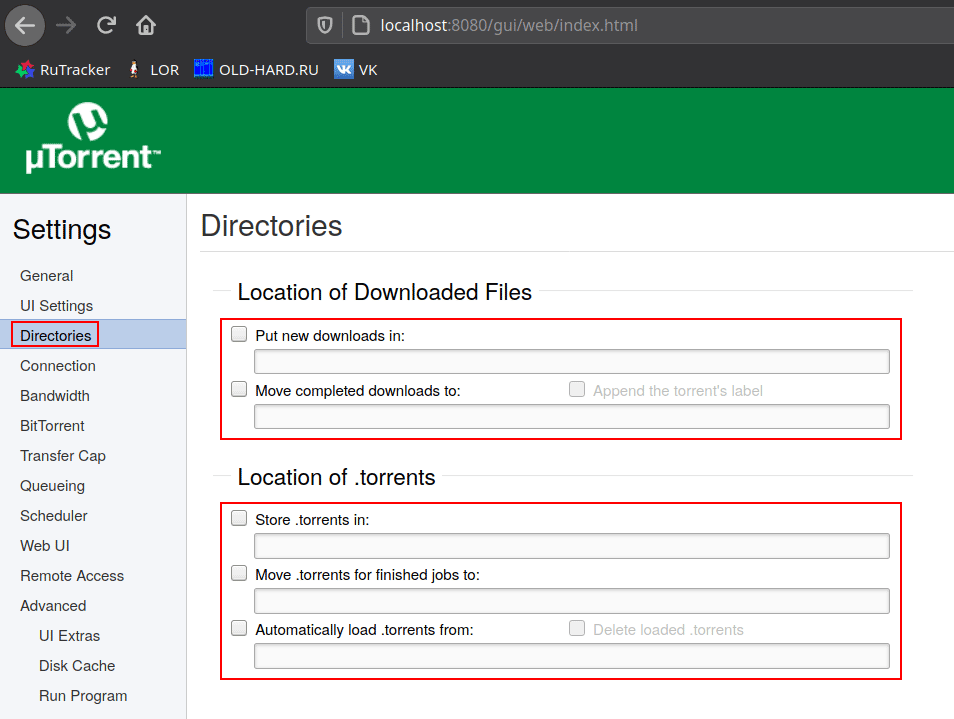Reload the page with the refresh icon
This screenshot has width=954, height=719.
coord(105,25)
